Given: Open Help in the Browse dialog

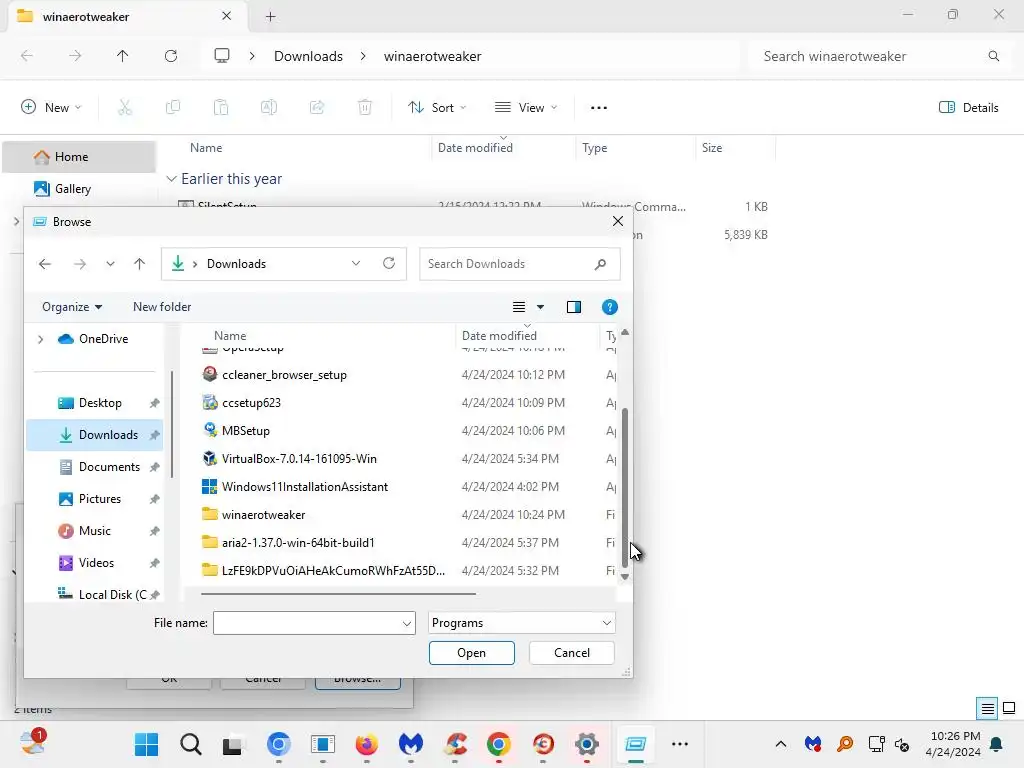Looking at the screenshot, I should point(609,307).
